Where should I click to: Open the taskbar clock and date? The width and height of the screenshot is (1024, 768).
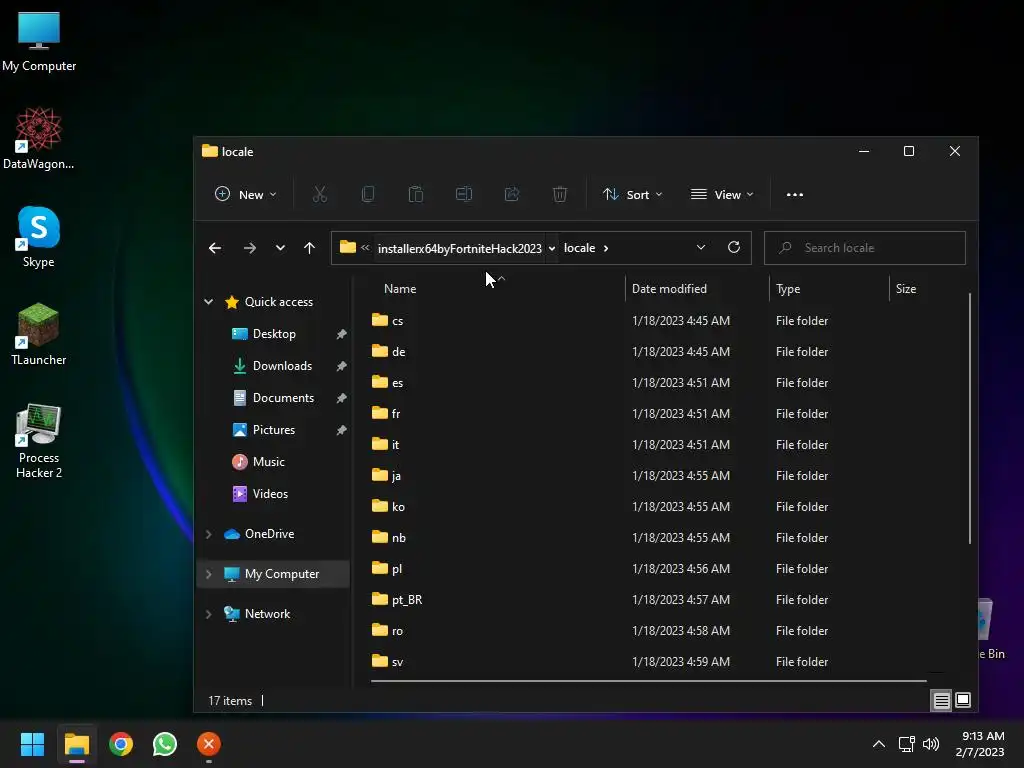coord(982,744)
